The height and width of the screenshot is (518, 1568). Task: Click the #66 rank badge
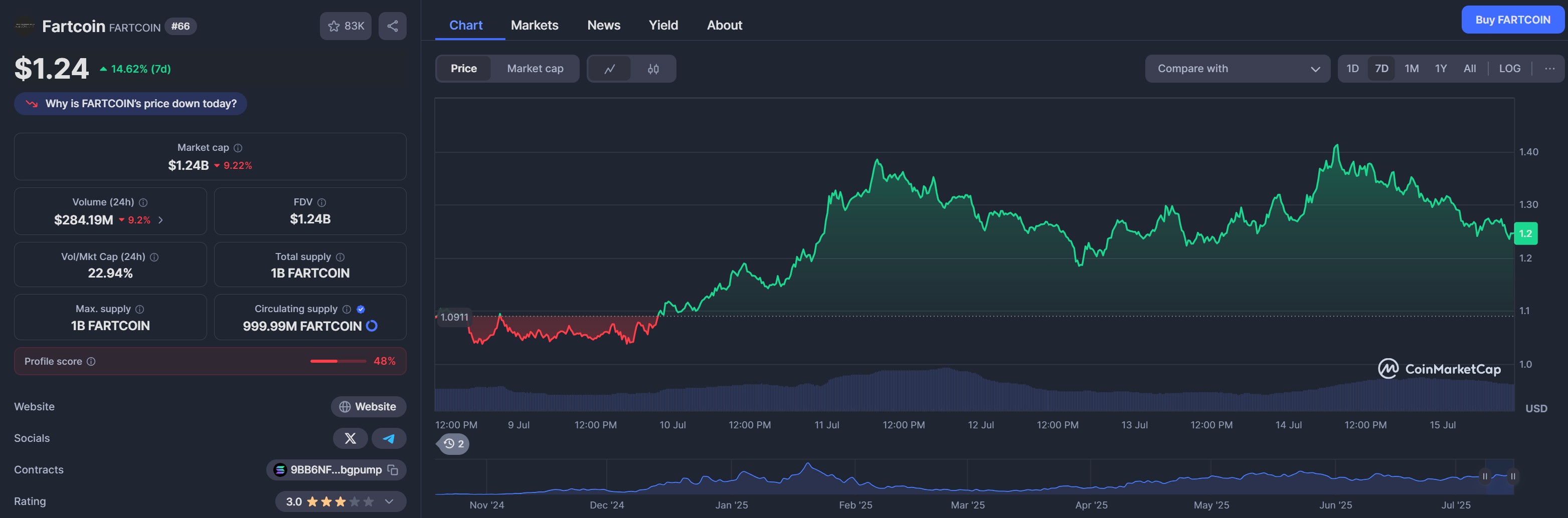tap(180, 26)
